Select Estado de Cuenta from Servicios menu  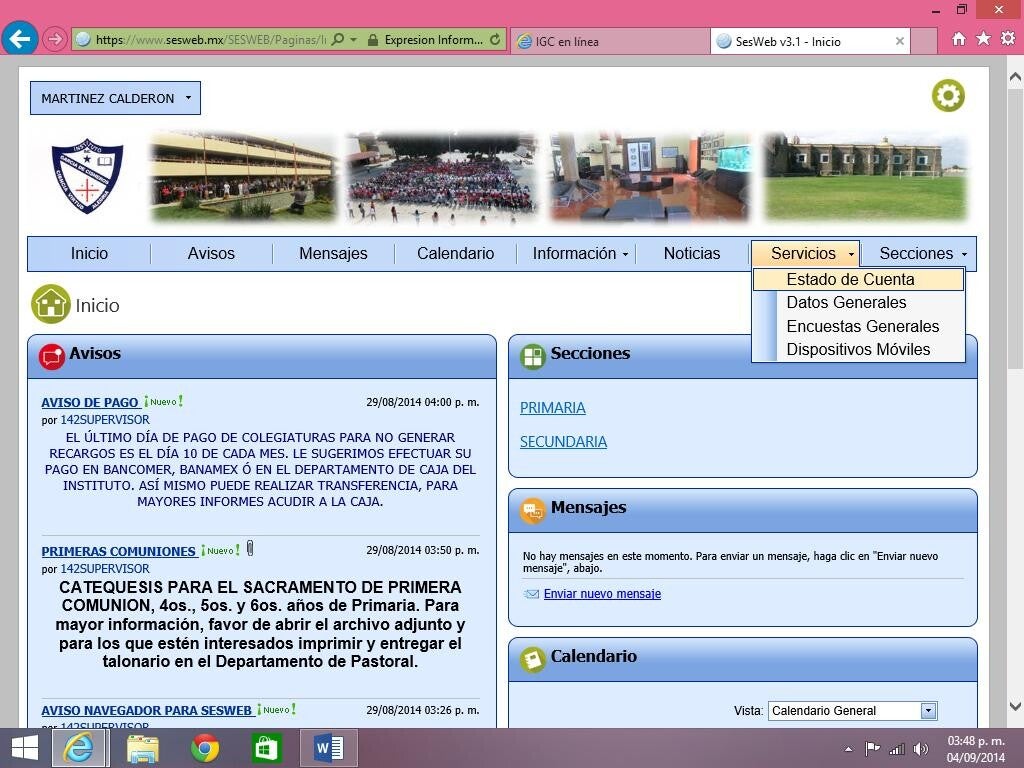(850, 280)
